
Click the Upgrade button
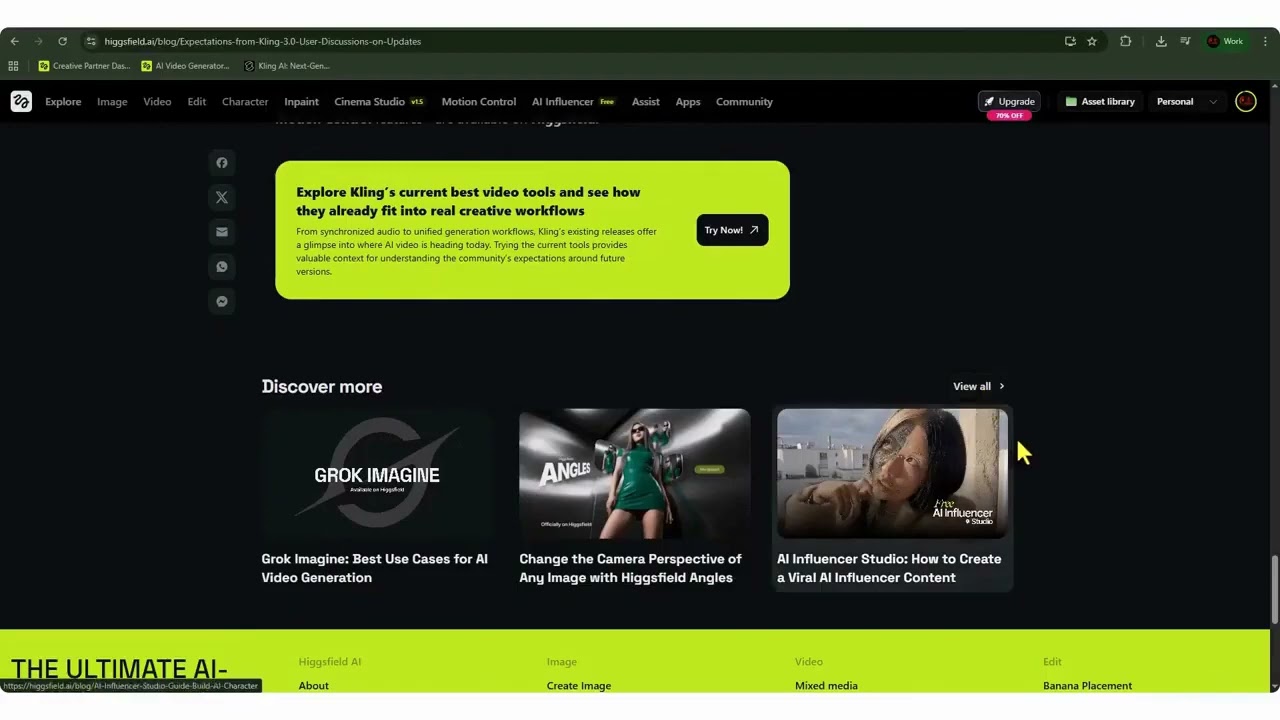click(1009, 101)
